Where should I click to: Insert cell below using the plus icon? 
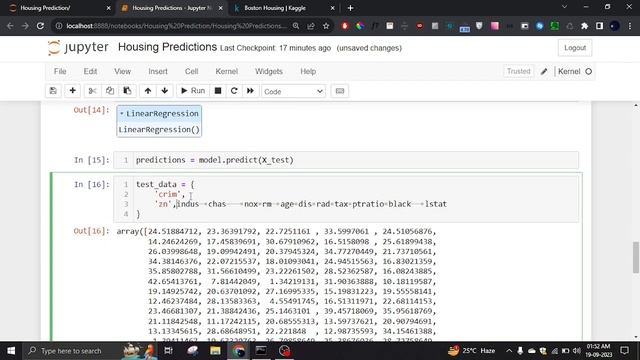click(72, 91)
